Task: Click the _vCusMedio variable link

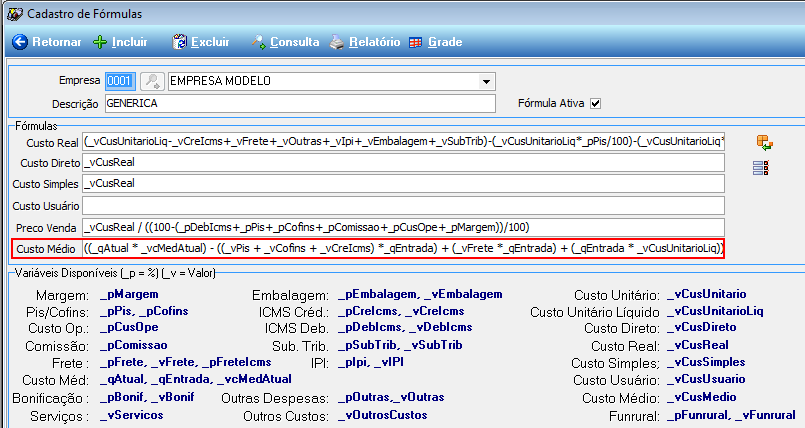Action: click(701, 397)
